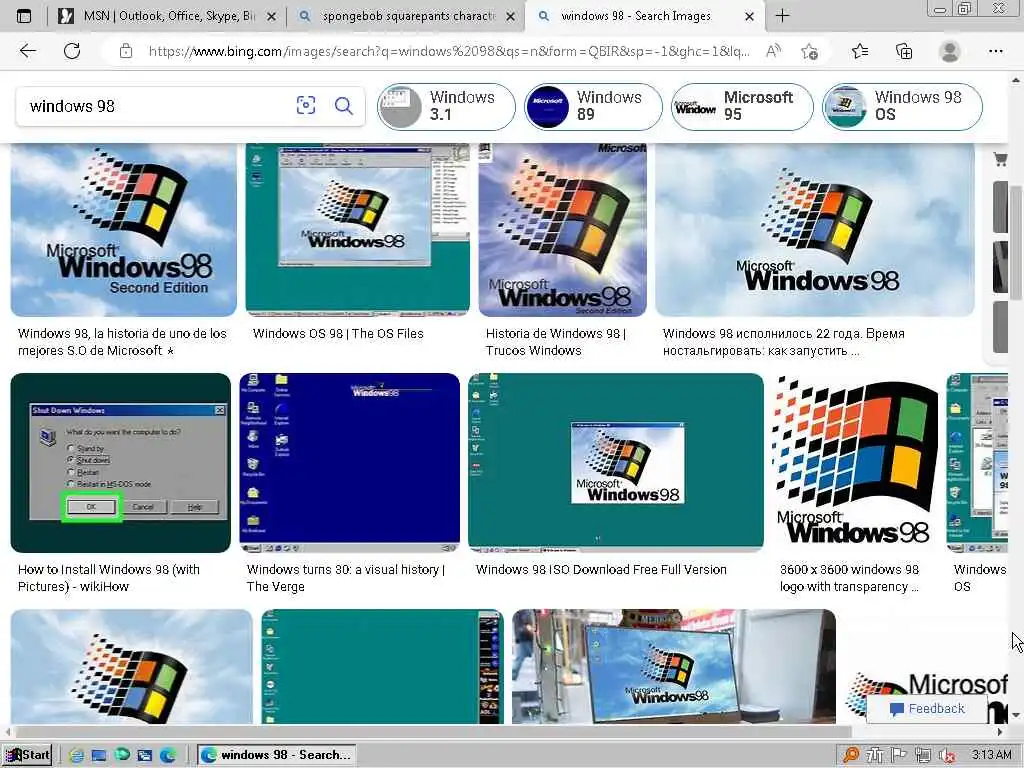Open a new tab with plus button

point(782,16)
